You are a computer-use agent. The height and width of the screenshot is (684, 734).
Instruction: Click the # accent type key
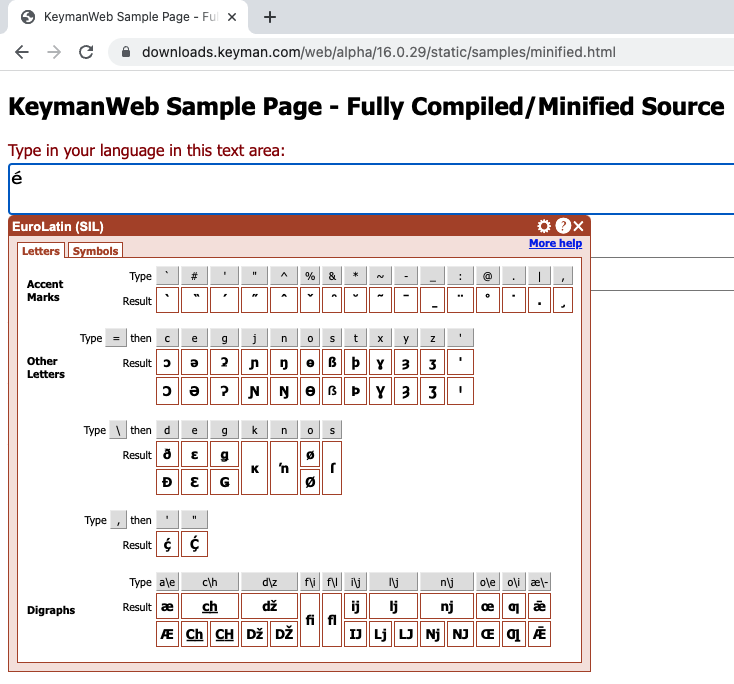pos(194,276)
